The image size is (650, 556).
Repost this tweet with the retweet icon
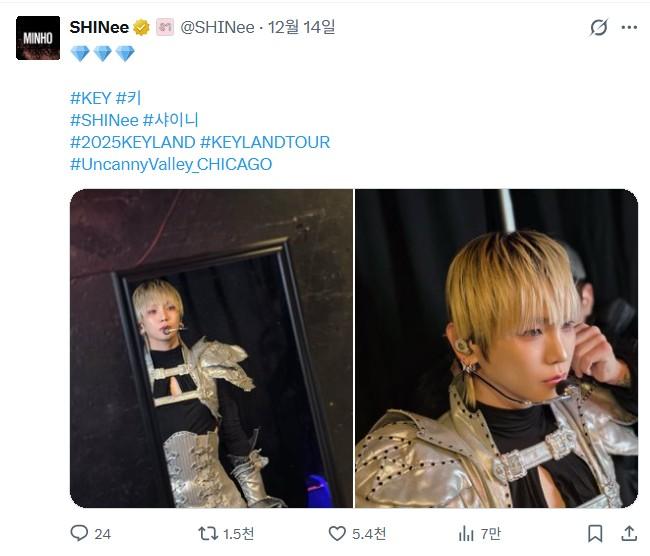(x=207, y=533)
